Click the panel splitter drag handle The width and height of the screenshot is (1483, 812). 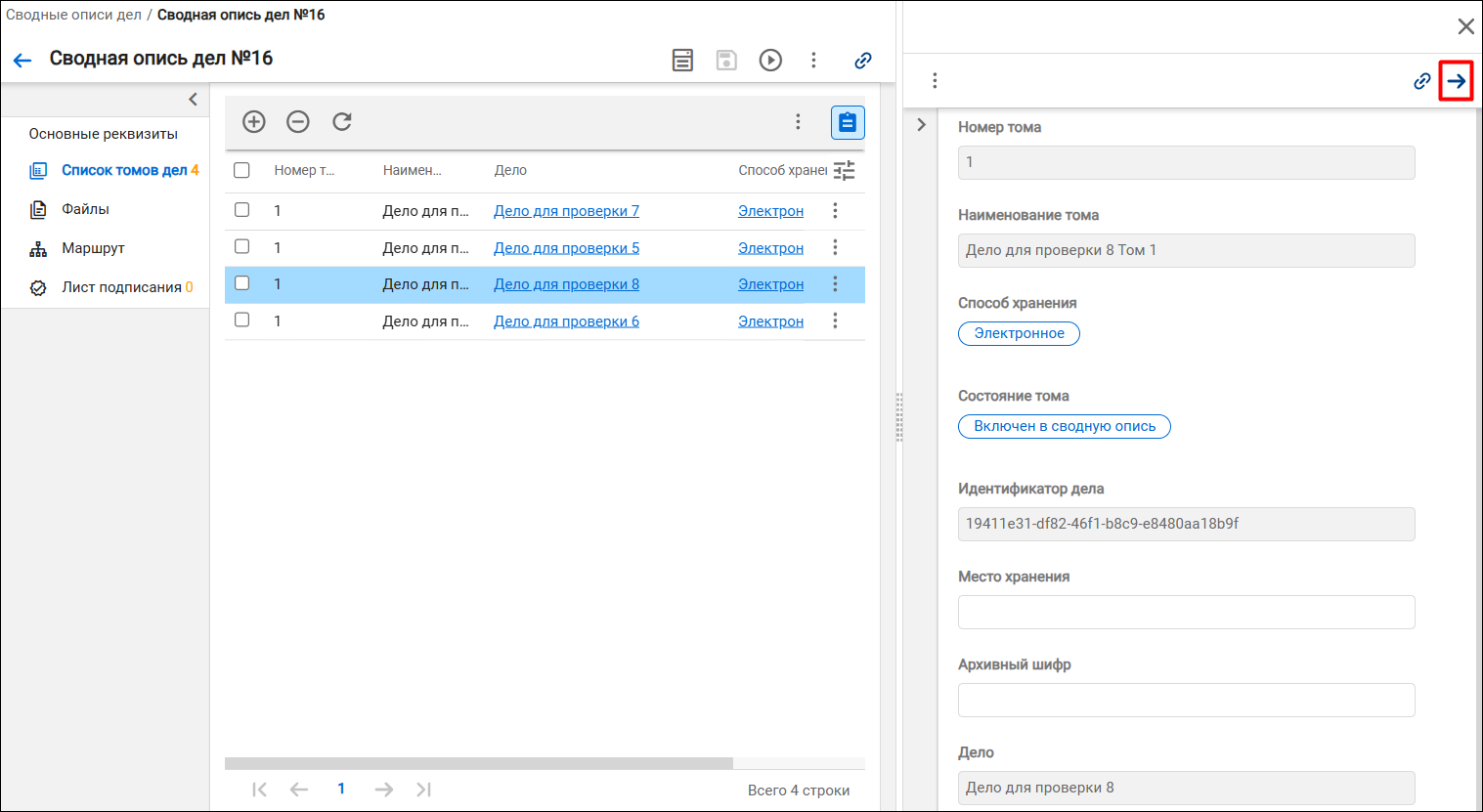[899, 417]
